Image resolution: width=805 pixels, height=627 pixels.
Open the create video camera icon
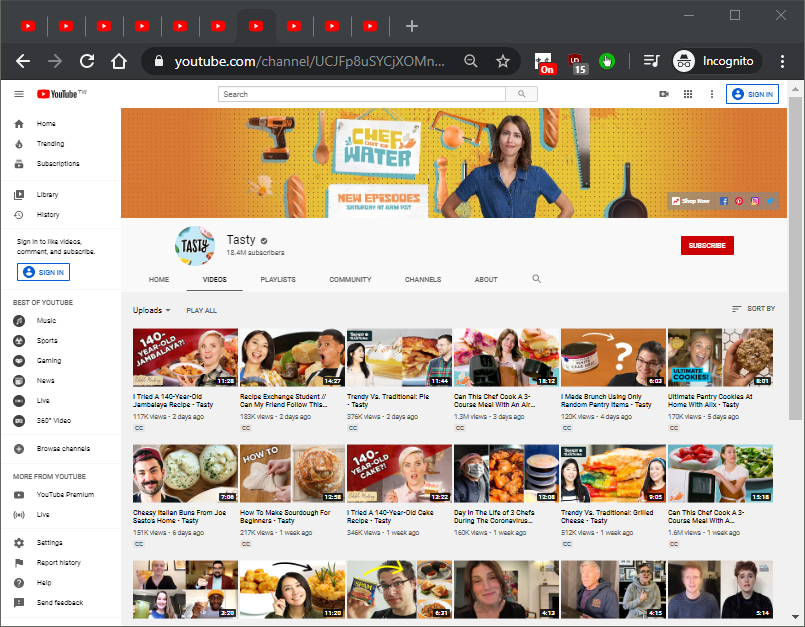click(664, 94)
